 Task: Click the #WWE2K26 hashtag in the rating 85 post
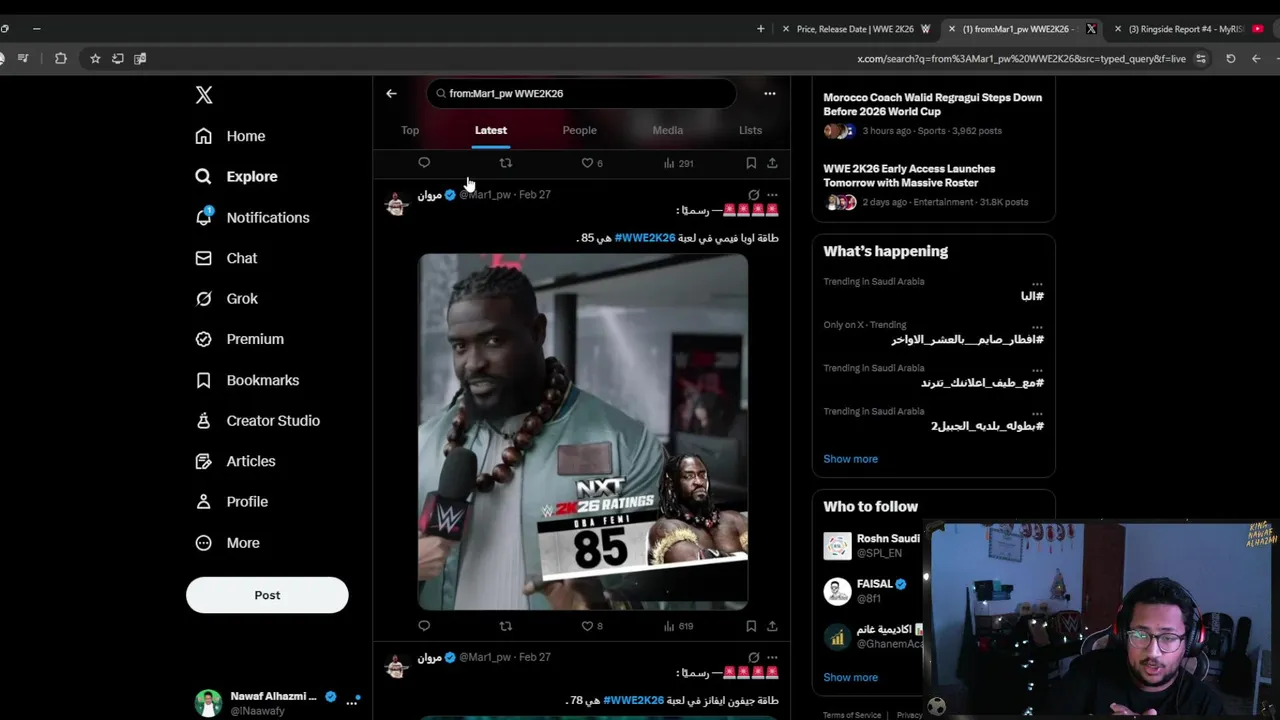point(645,238)
